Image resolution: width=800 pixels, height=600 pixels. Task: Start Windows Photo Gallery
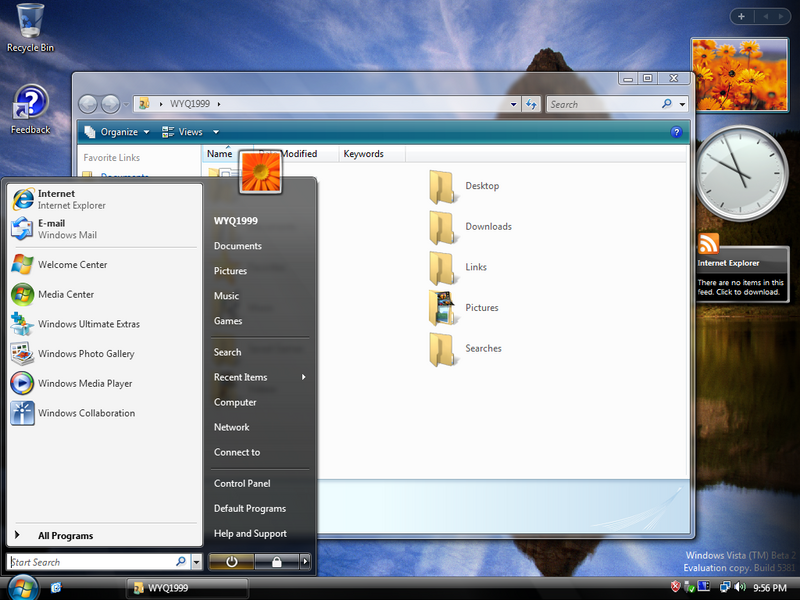pyautogui.click(x=85, y=354)
